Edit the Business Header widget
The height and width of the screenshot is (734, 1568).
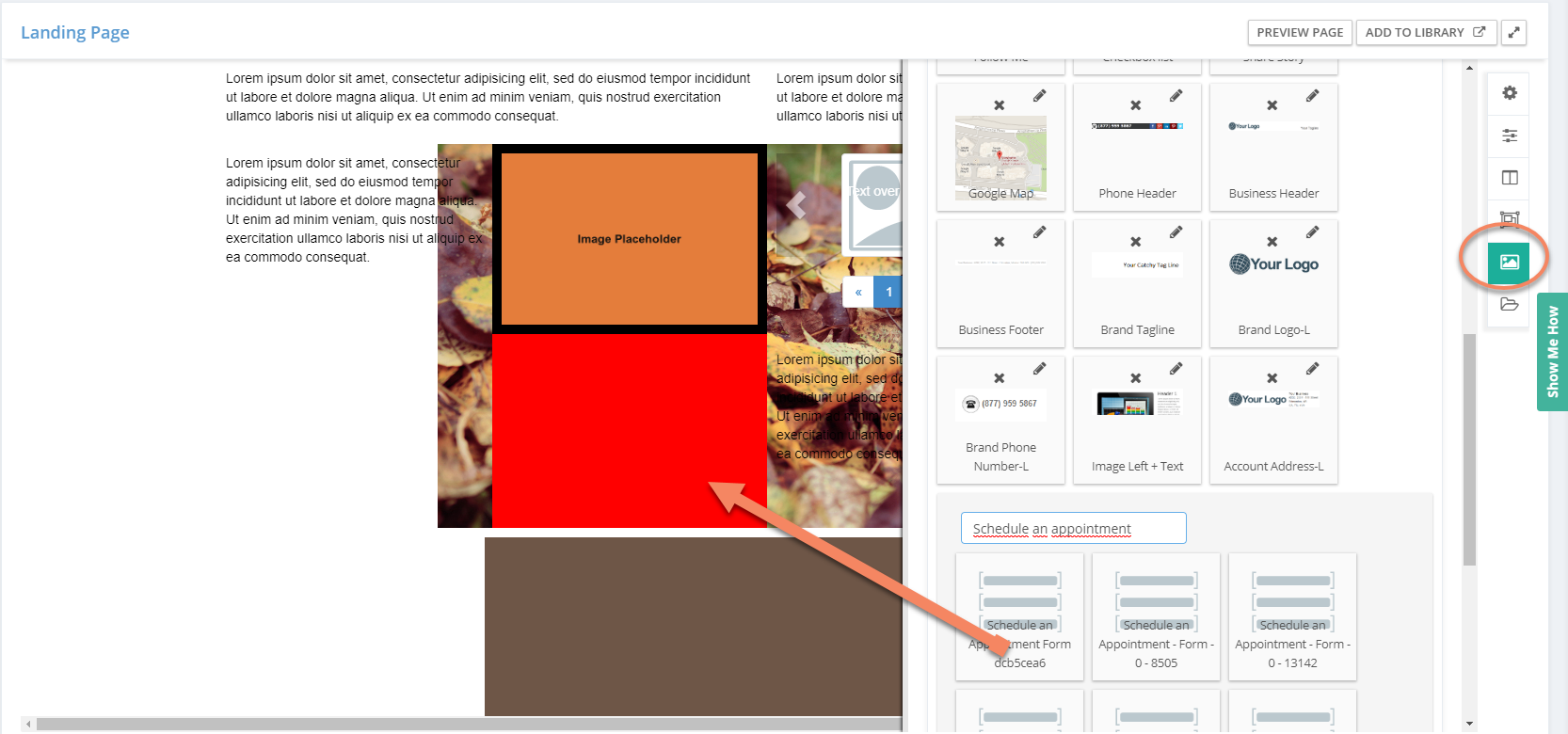(x=1312, y=96)
